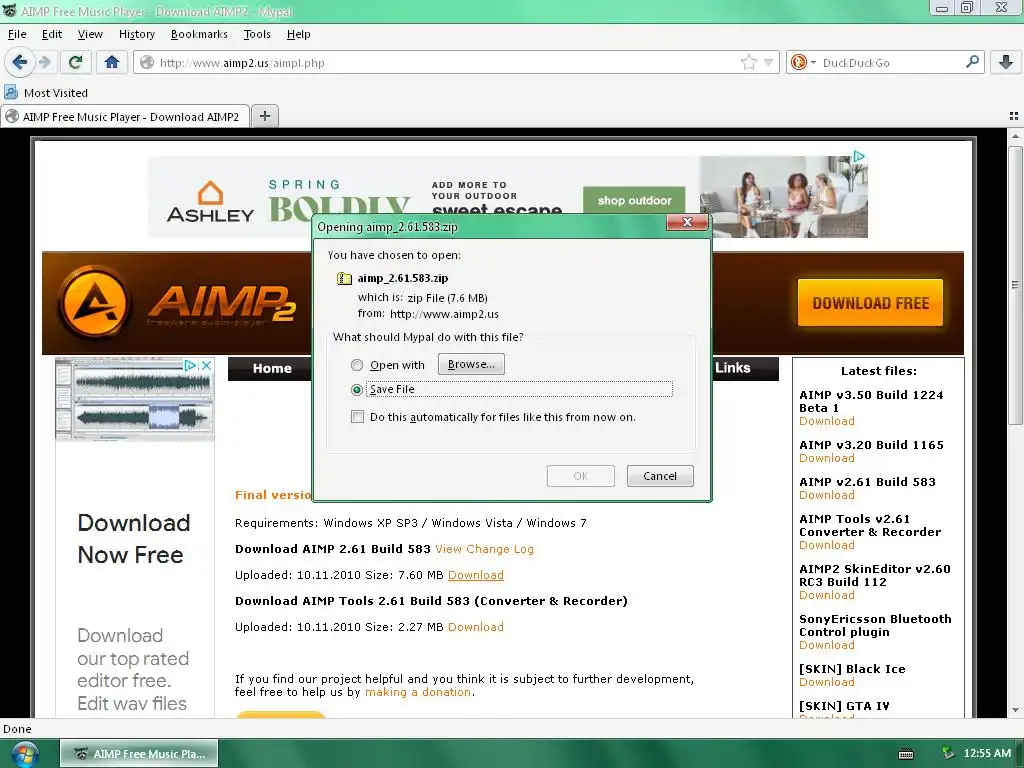Click Browse in the download dialog
The height and width of the screenshot is (768, 1024).
(x=471, y=364)
